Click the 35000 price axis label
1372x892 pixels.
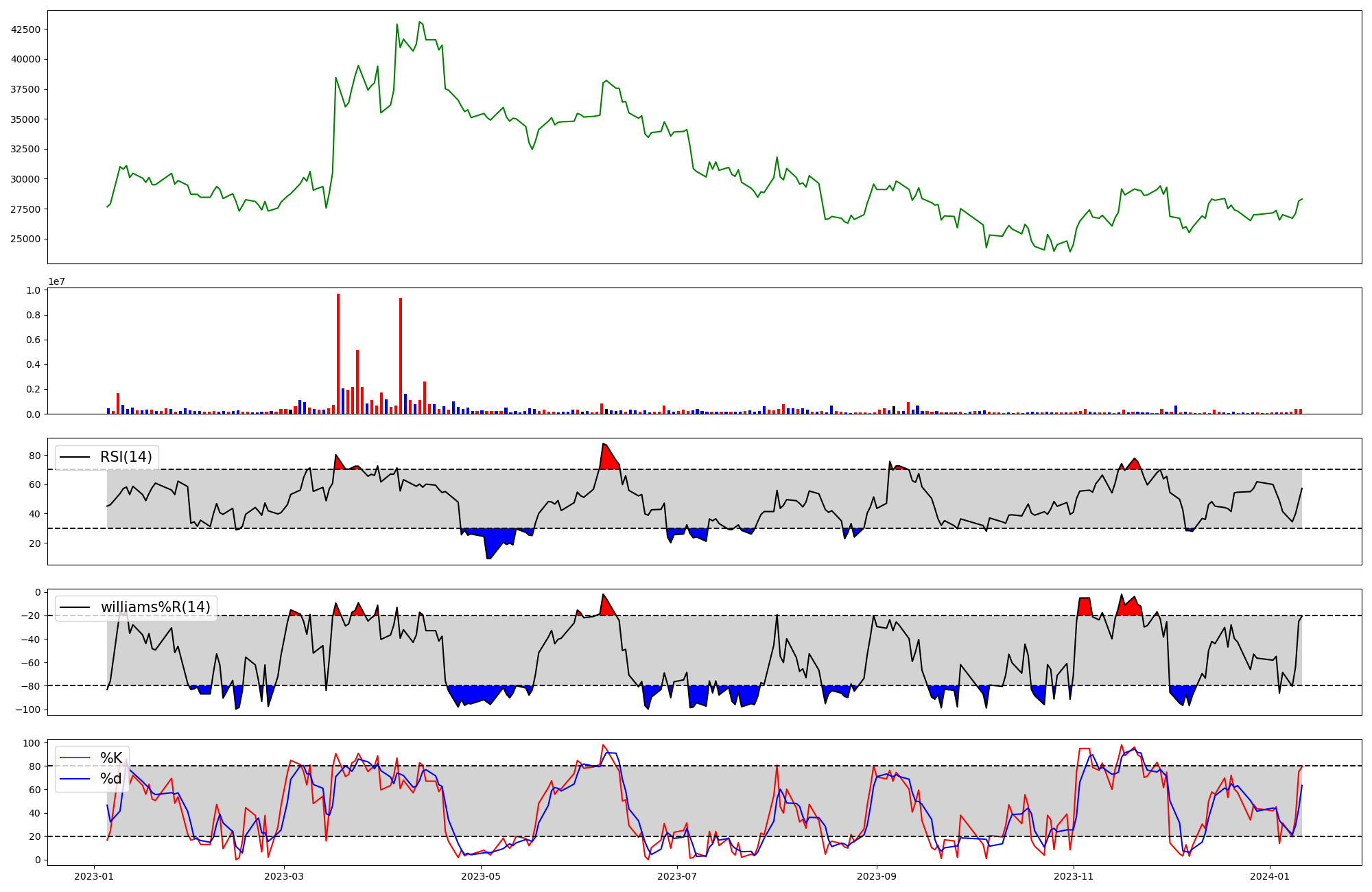[x=25, y=119]
